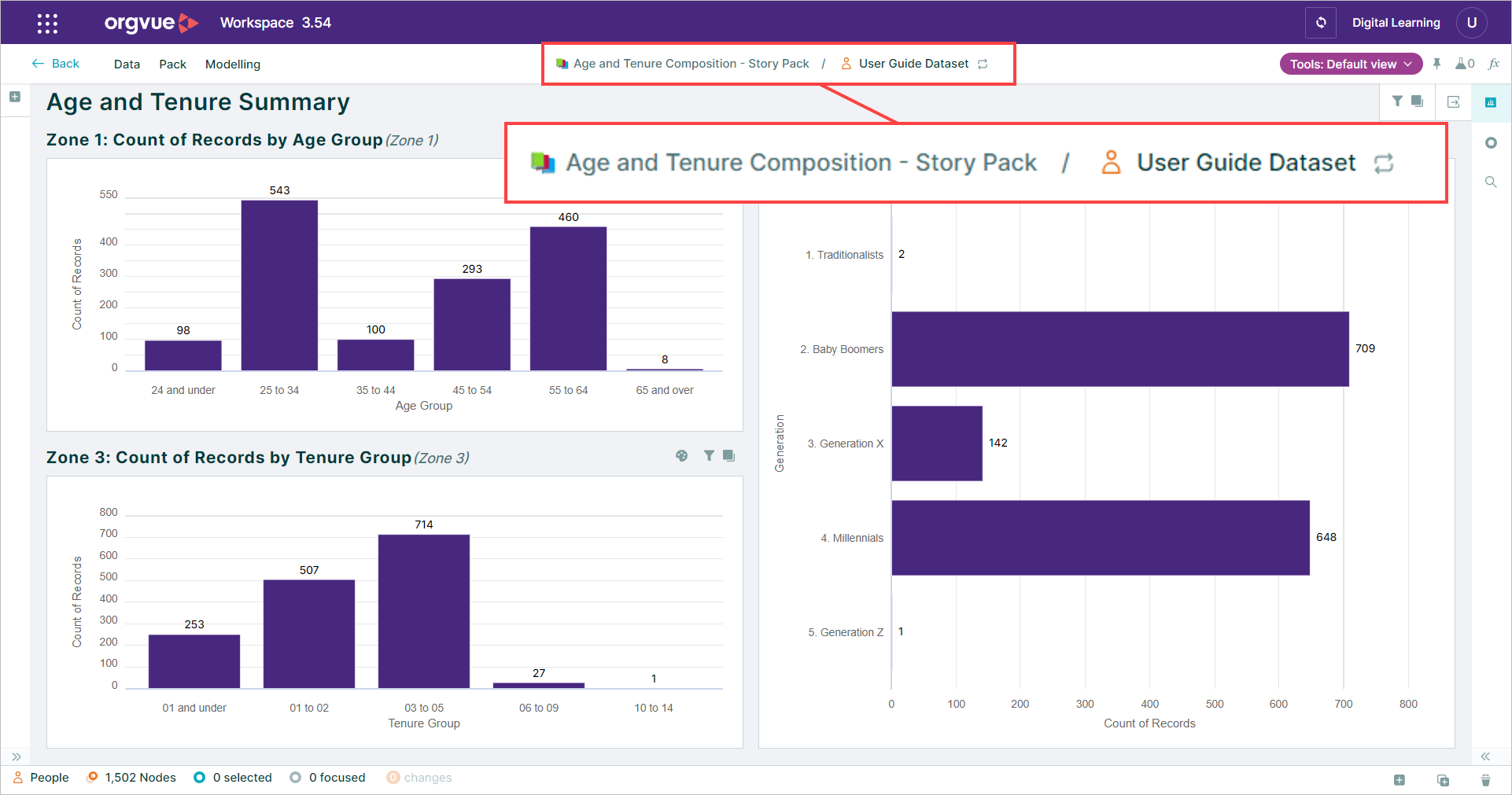
Task: Pin the current view with pin icon
Action: [1436, 64]
